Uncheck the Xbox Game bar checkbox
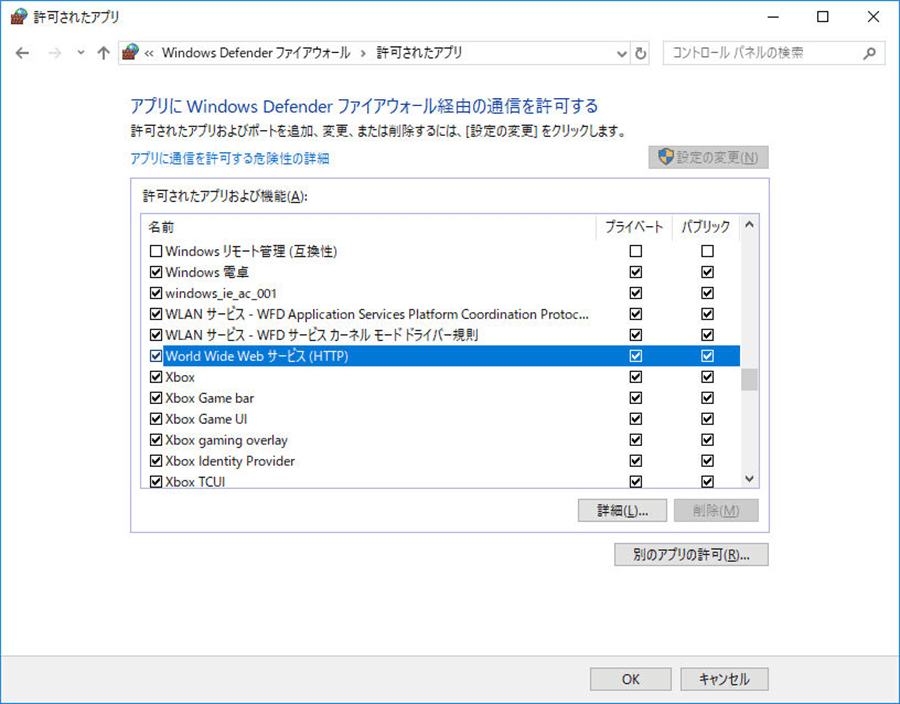 [156, 398]
